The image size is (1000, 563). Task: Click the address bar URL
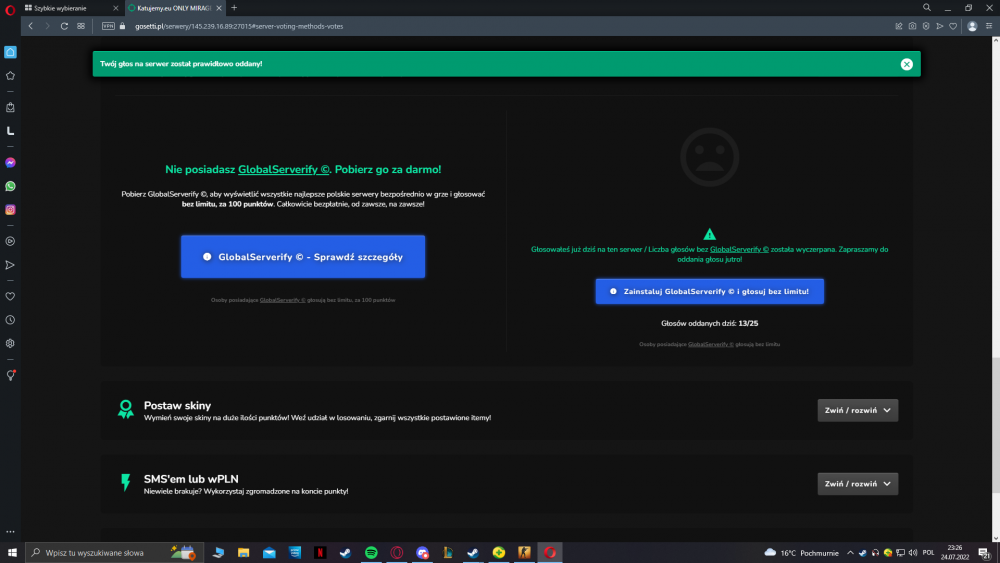pos(239,26)
